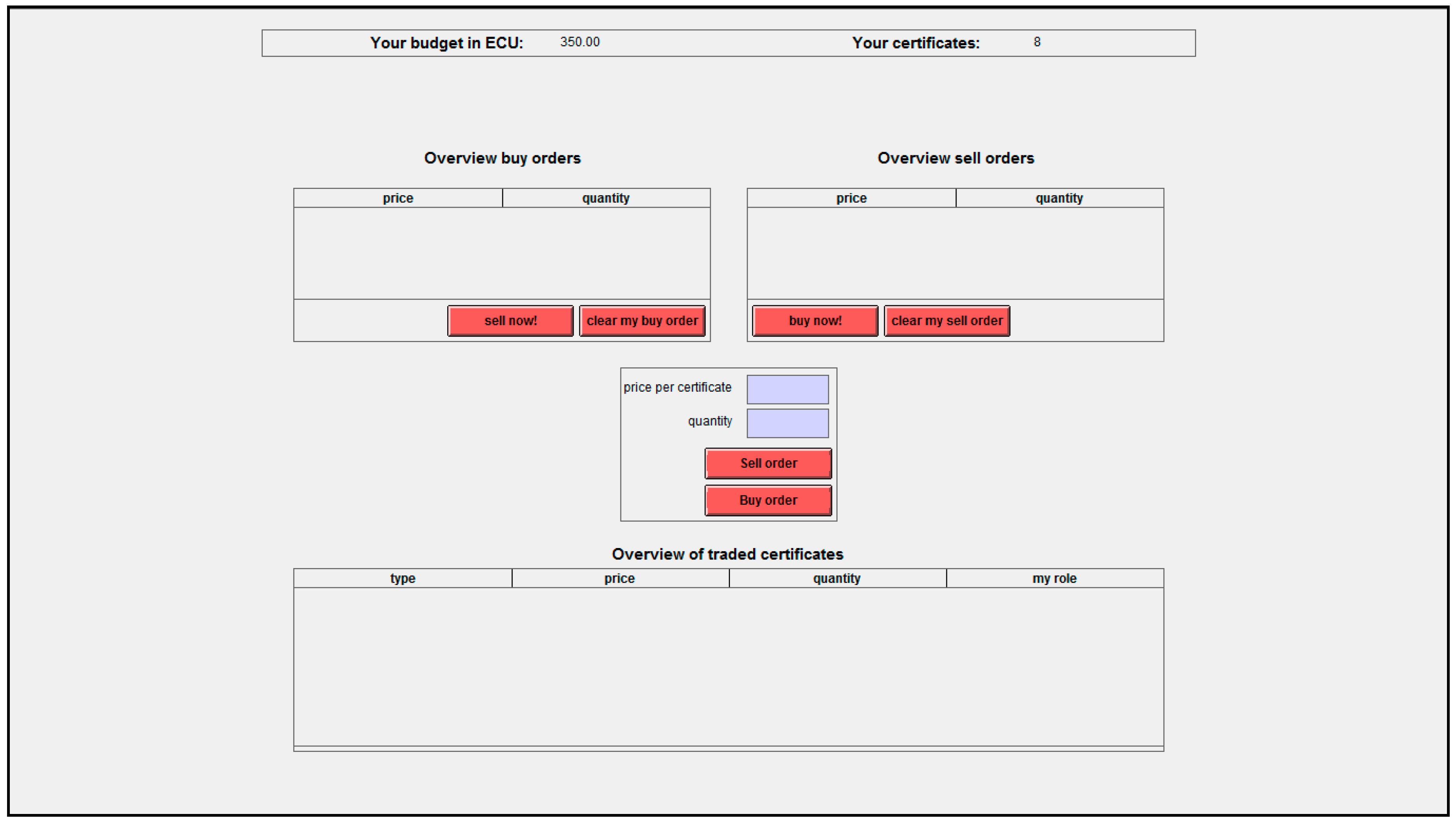Focus the 'price per certificate' input field
The width and height of the screenshot is (1456, 823).
[787, 389]
